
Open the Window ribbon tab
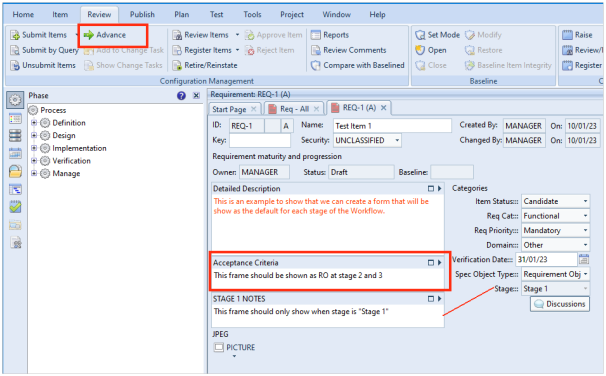click(337, 15)
